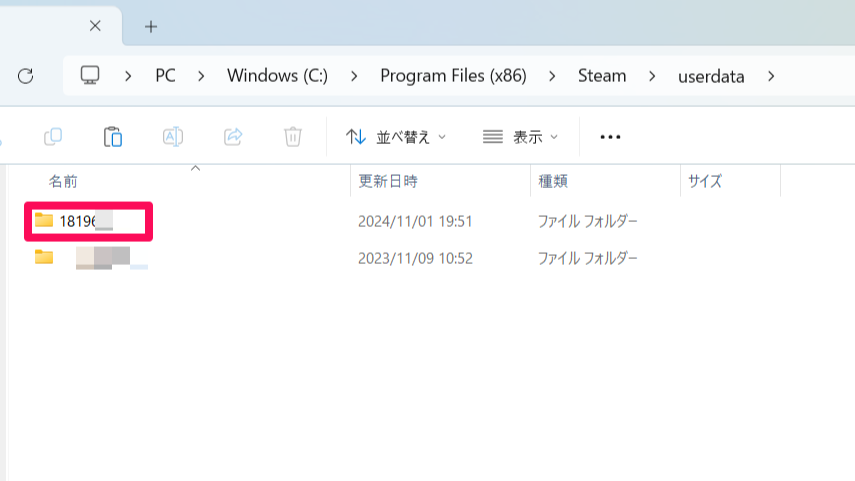855x481 pixels.
Task: Go to Windows (C:) breadcrumb
Action: point(277,76)
